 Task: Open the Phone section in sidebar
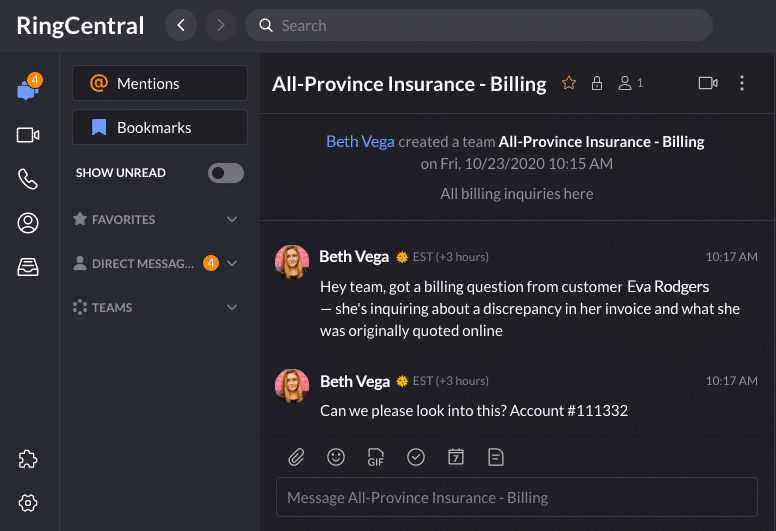click(x=28, y=179)
